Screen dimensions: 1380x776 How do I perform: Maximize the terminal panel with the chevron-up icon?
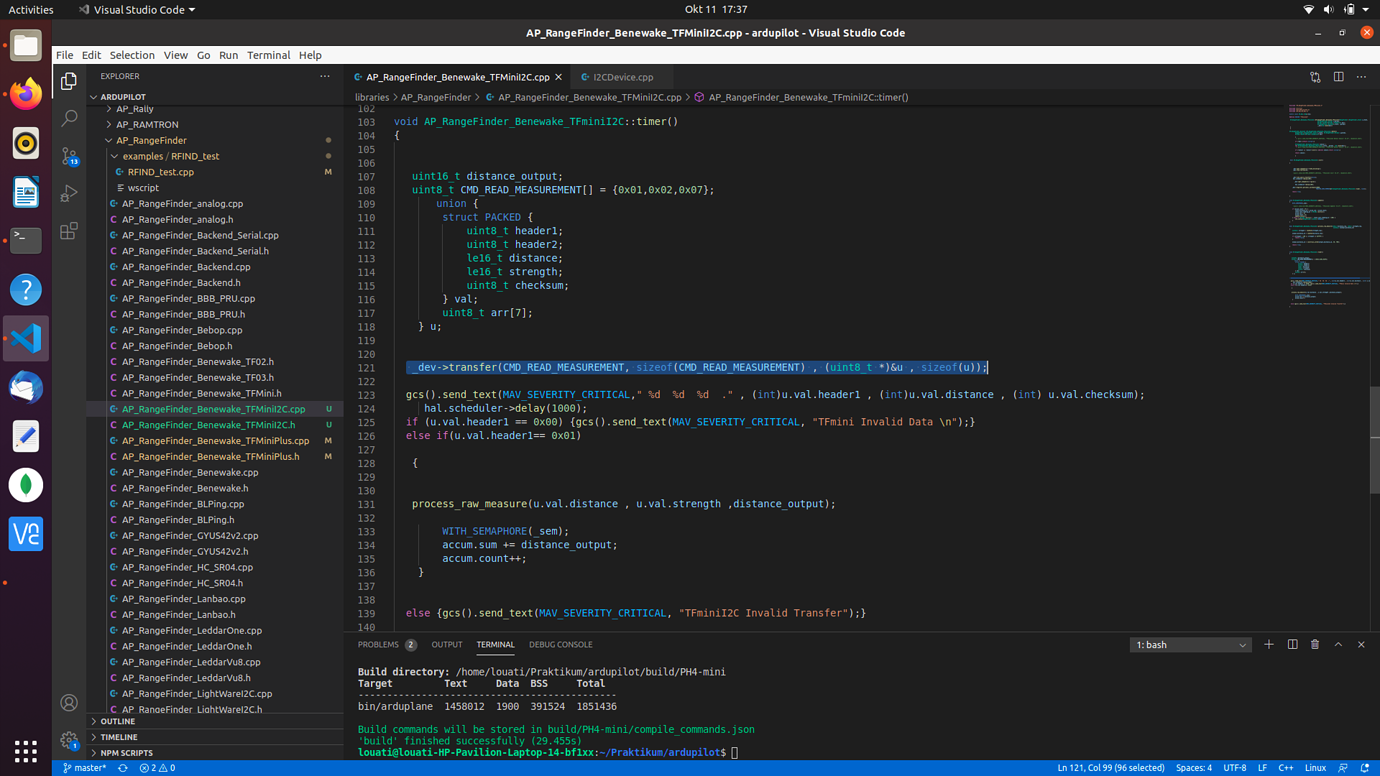[1338, 645]
